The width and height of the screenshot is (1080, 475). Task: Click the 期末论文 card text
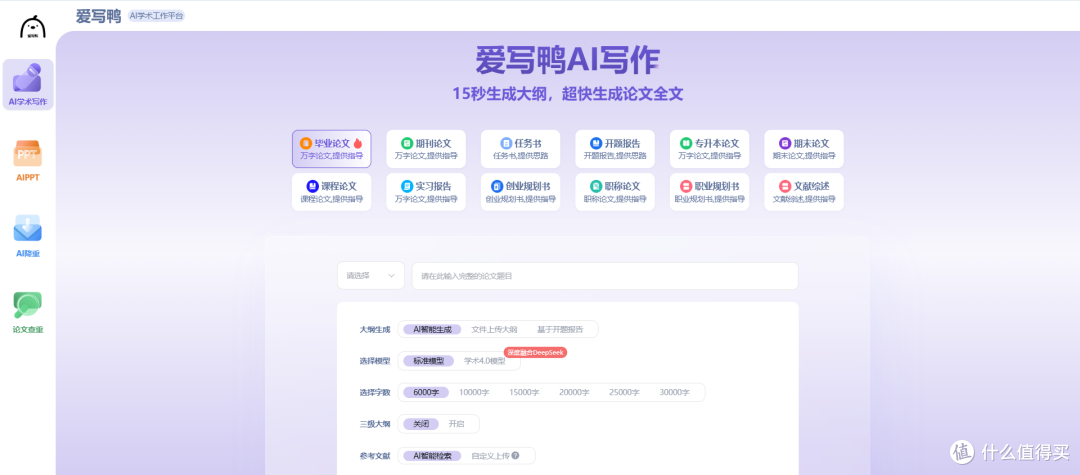pyautogui.click(x=811, y=143)
